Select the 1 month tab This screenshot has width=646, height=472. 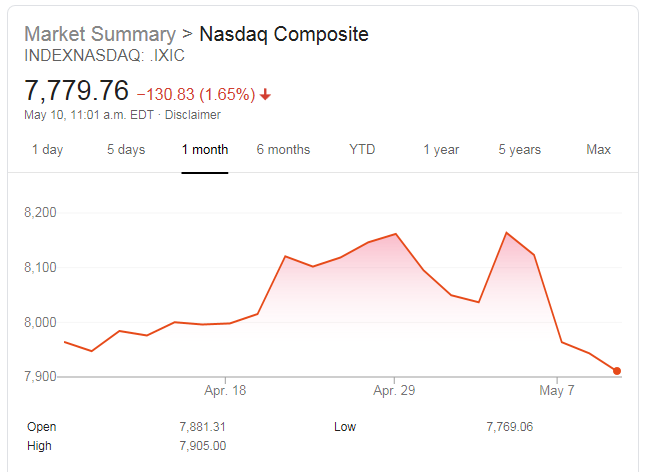pyautogui.click(x=205, y=150)
